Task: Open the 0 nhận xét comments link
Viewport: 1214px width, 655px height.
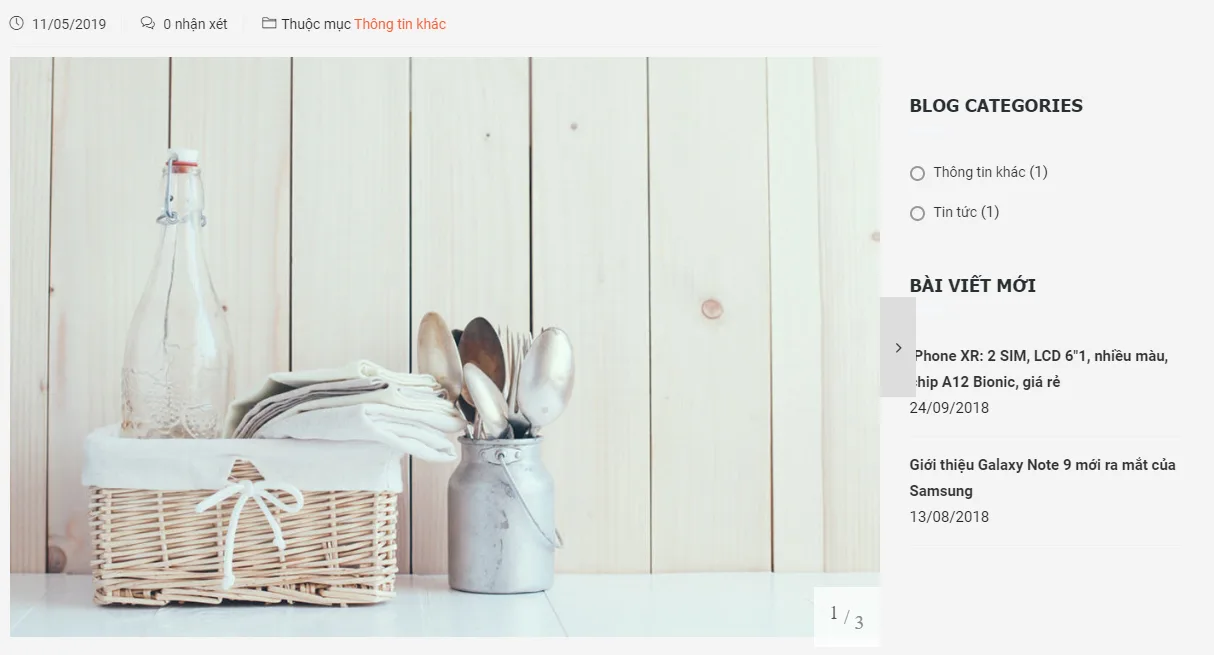Action: tap(195, 24)
